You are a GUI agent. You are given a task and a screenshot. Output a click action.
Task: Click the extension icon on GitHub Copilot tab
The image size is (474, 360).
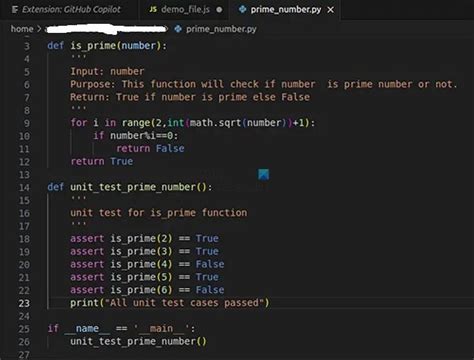[x=15, y=10]
